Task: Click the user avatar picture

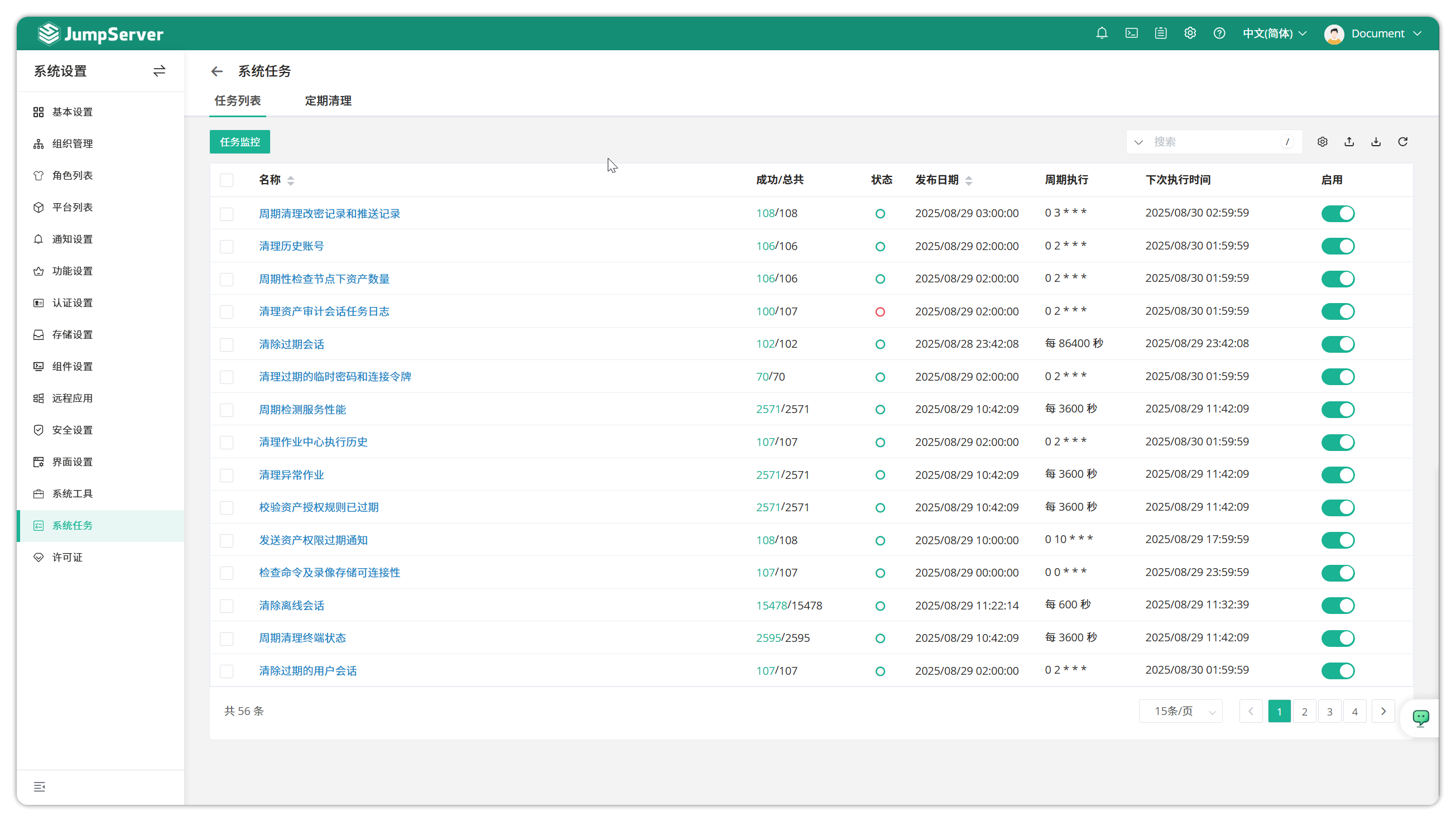Action: 1334,34
